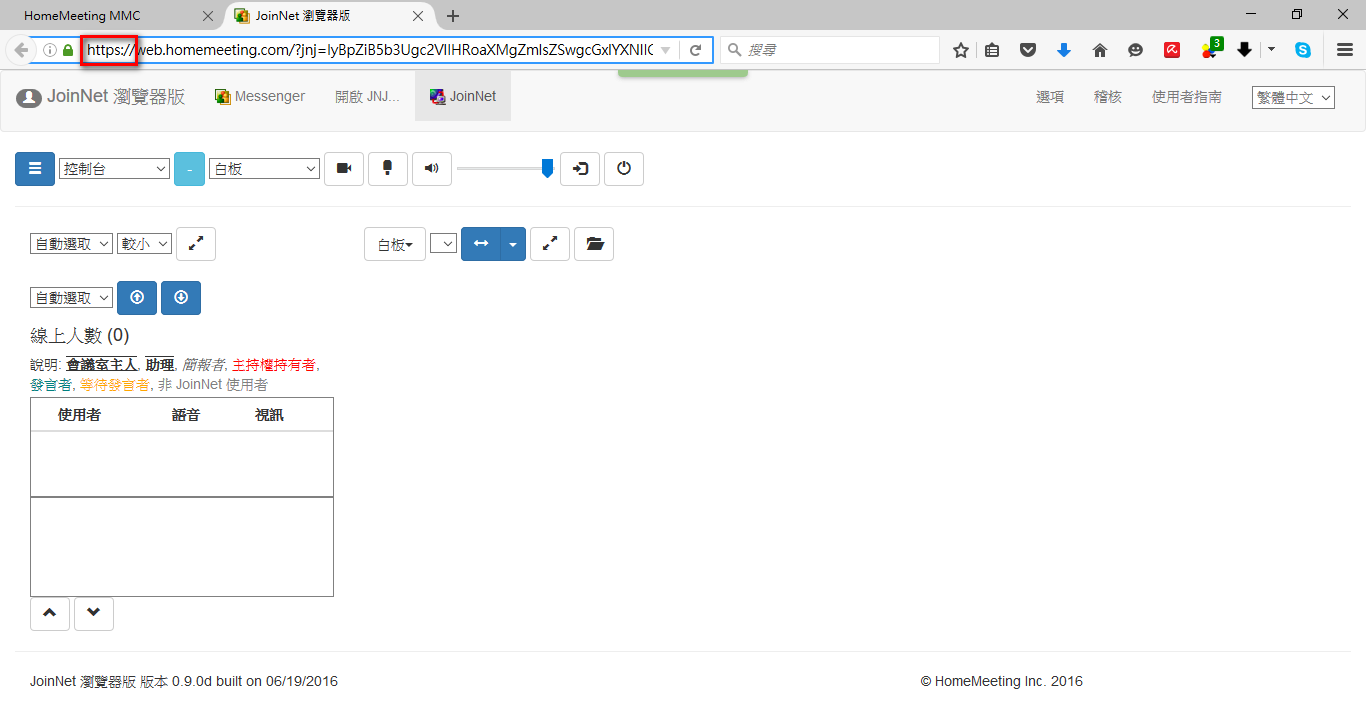
Task: Click the JoinNet 瀏覽器版 brand link
Action: click(x=101, y=97)
